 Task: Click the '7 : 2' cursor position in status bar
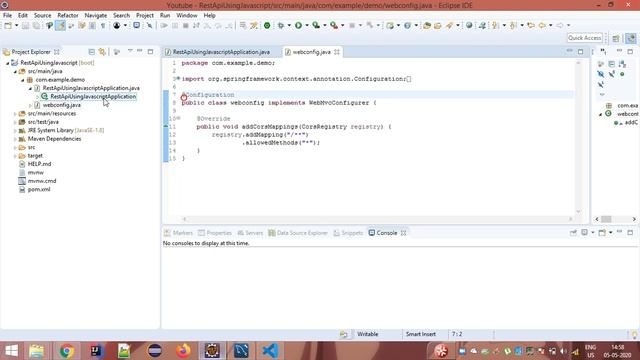[457, 334]
